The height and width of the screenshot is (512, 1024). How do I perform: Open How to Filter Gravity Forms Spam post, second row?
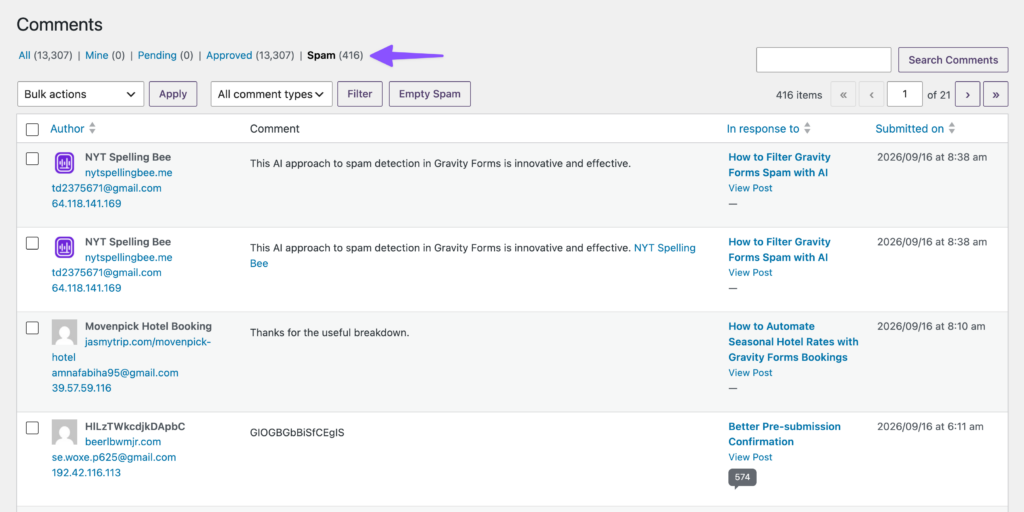(x=780, y=249)
